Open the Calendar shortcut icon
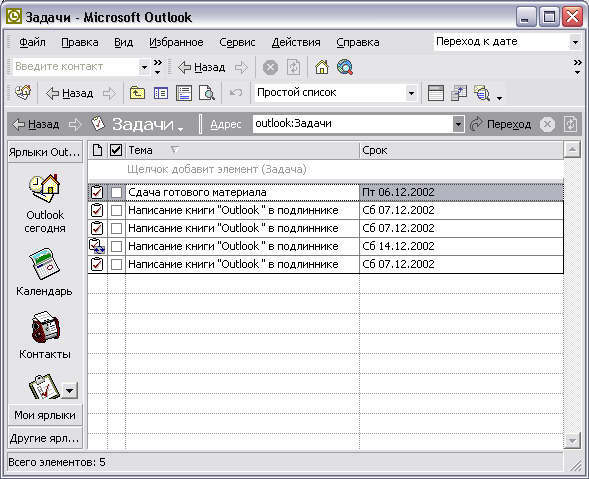 [44, 264]
